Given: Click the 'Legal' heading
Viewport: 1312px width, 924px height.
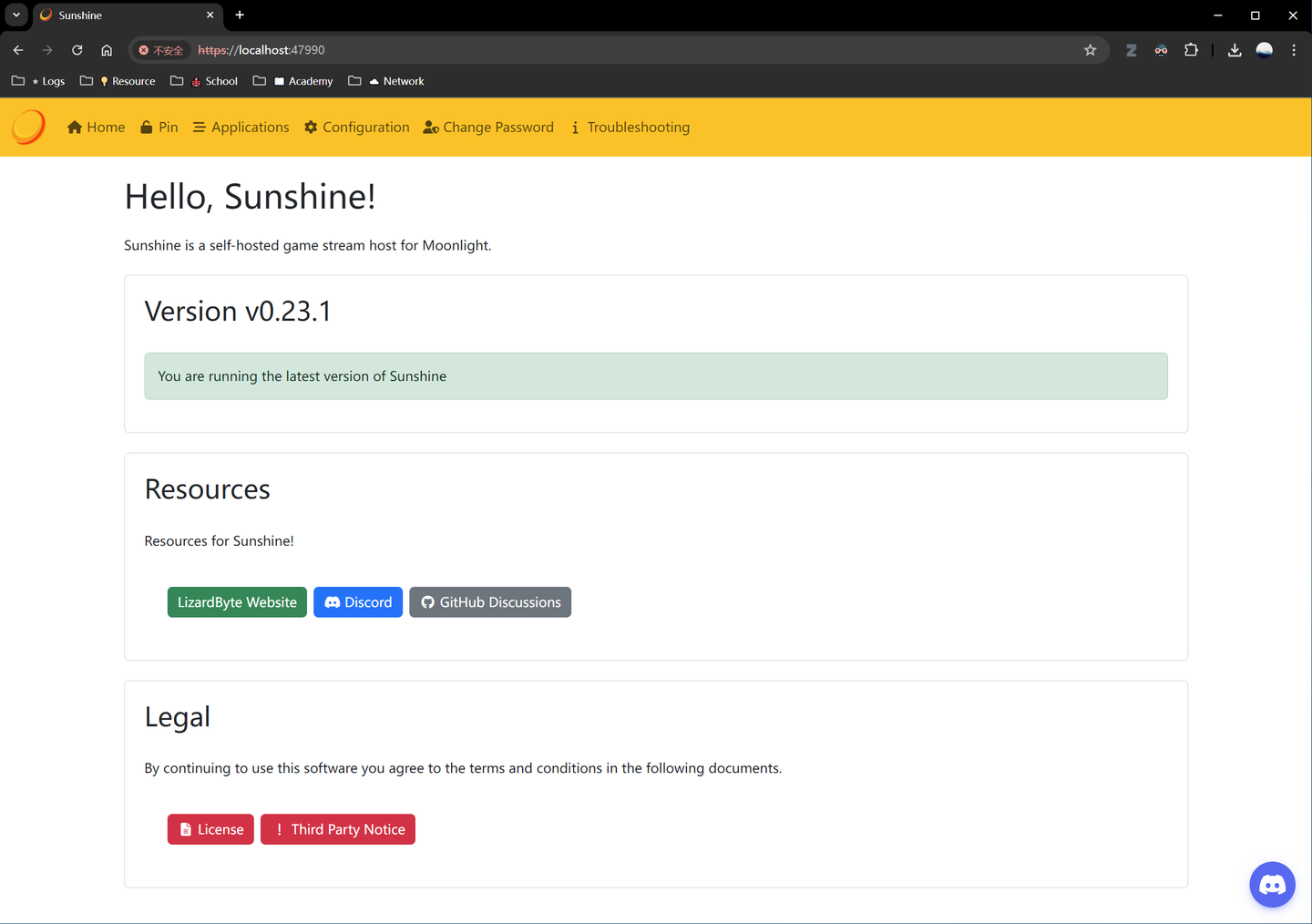Looking at the screenshot, I should [x=178, y=717].
